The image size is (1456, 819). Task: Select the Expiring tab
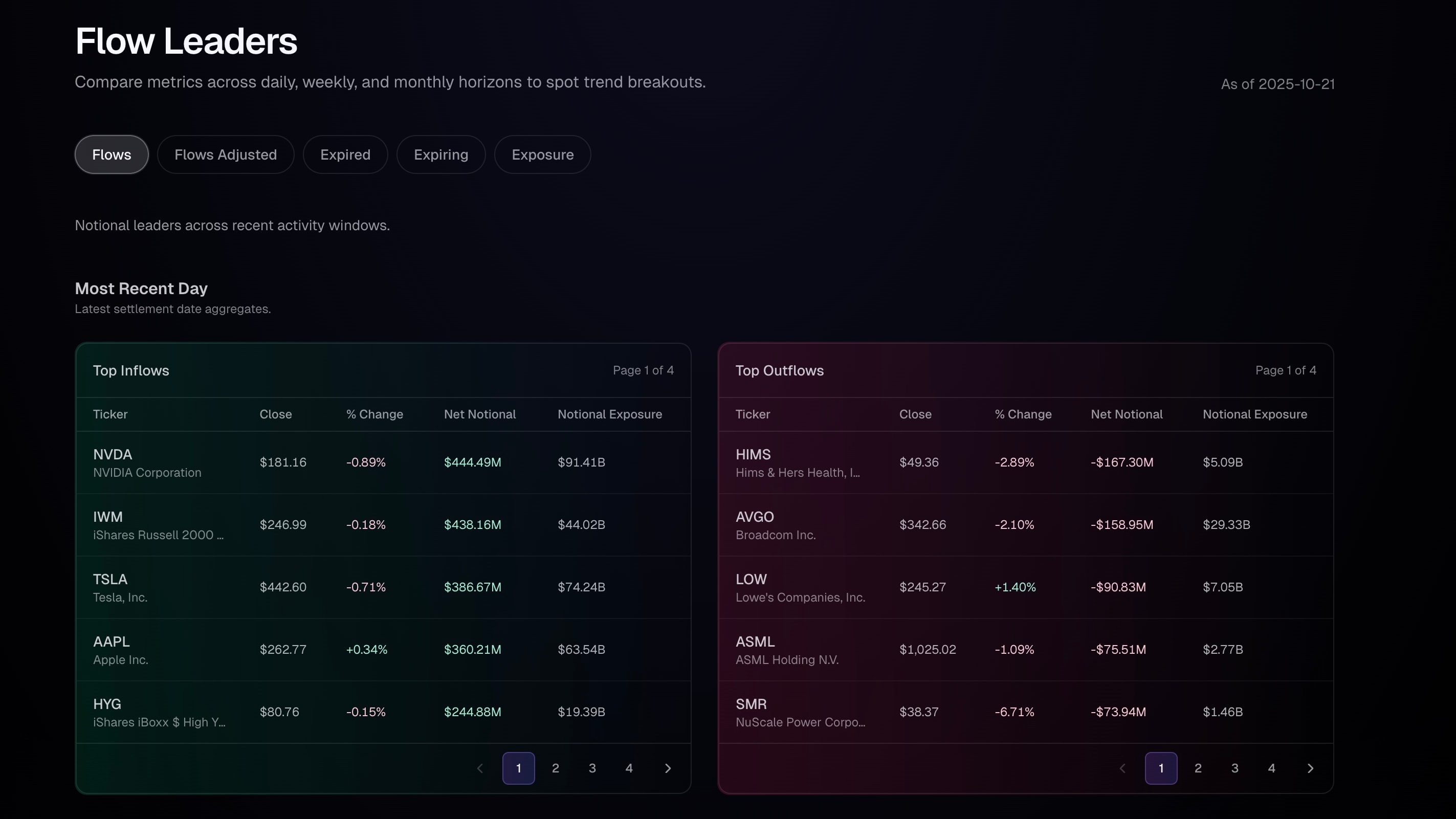441,154
